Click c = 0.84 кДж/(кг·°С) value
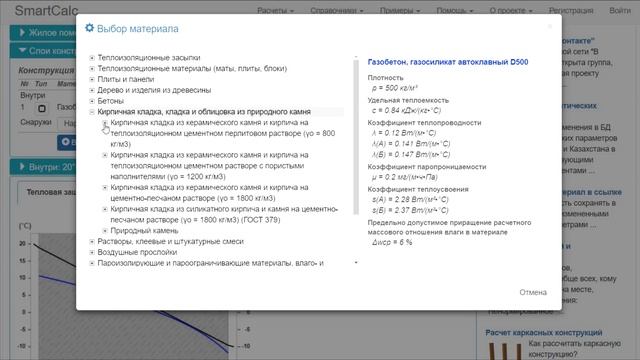Screen dimensions: 640x360 [x=406, y=110]
